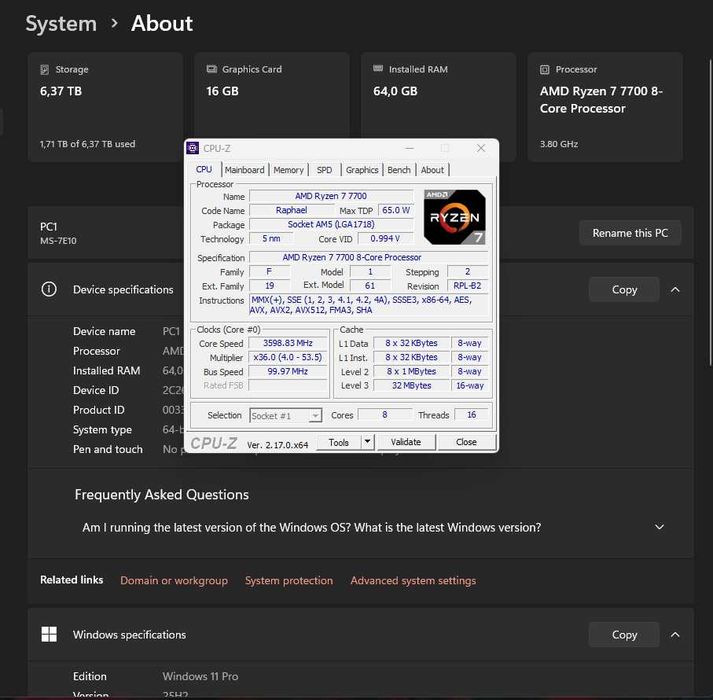Open System protection link
This screenshot has width=713, height=700.
pos(289,580)
